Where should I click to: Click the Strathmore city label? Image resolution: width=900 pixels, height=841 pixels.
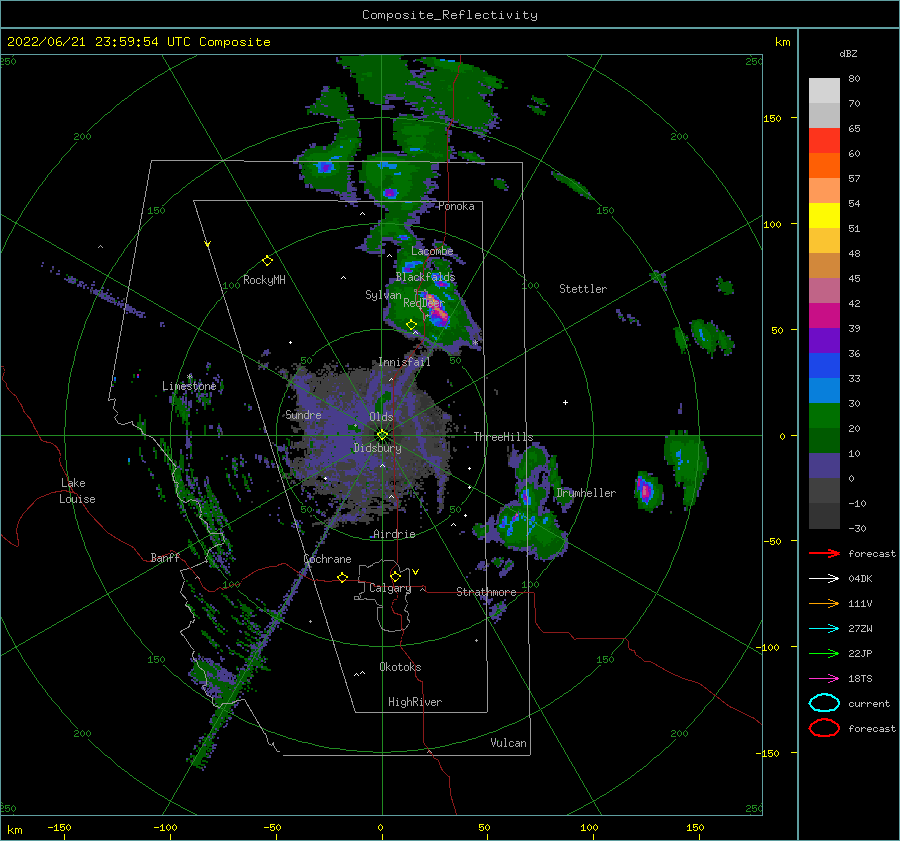pyautogui.click(x=486, y=592)
